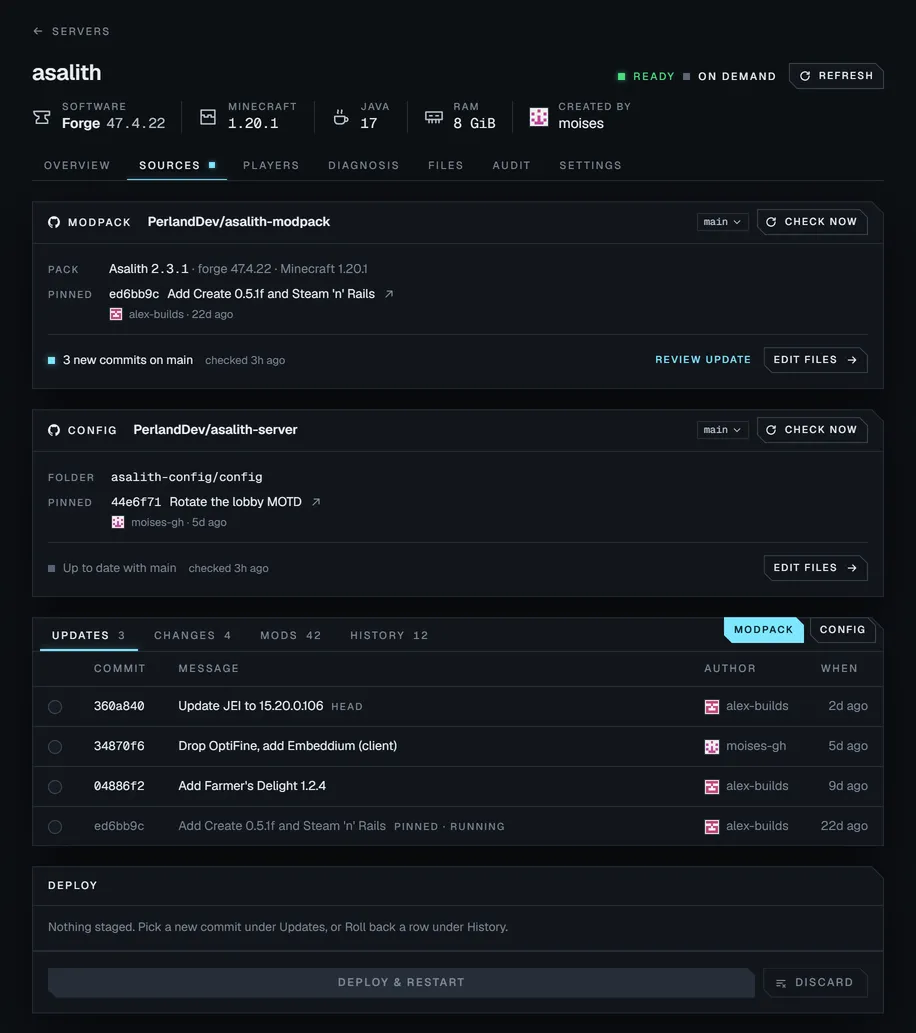916x1033 pixels.
Task: Open the main branch dropdown for Modpack
Action: [722, 222]
